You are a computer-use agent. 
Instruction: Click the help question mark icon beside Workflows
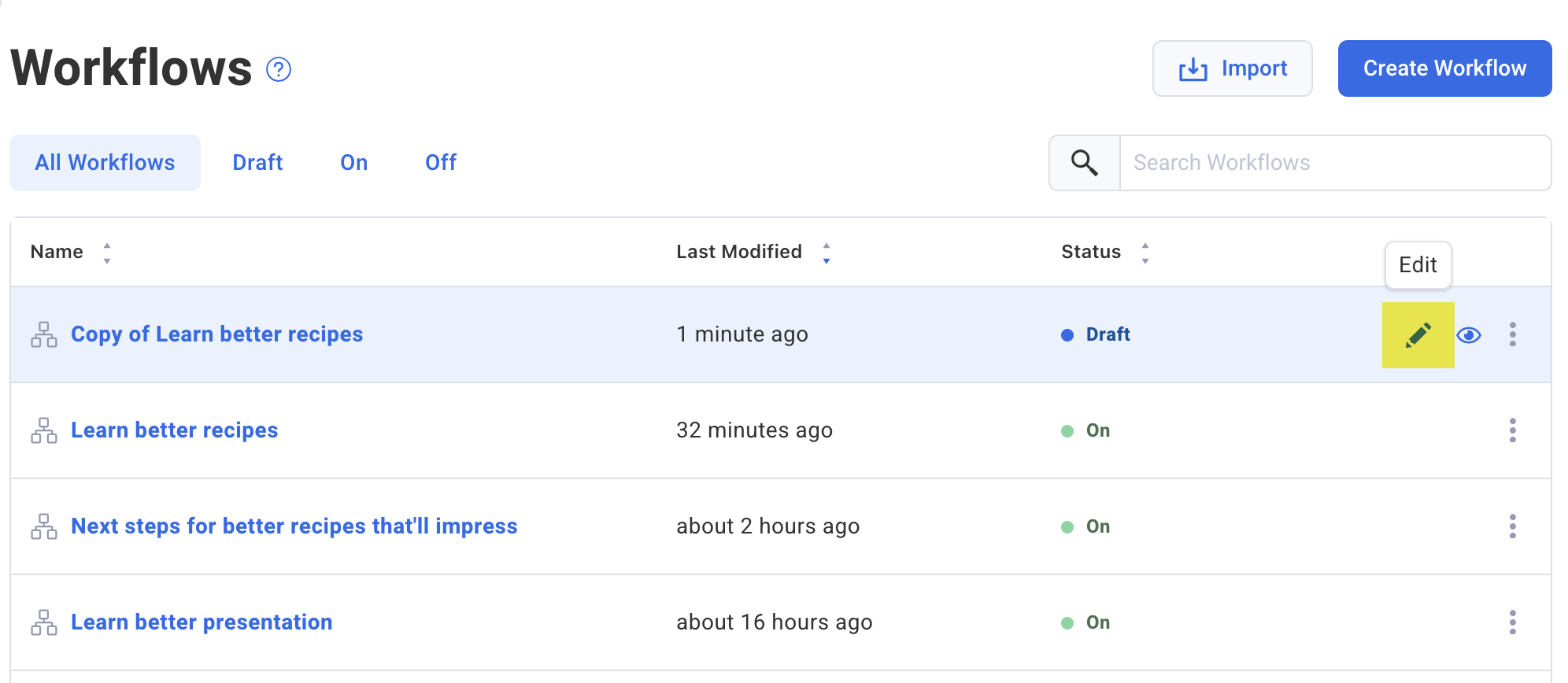tap(279, 70)
